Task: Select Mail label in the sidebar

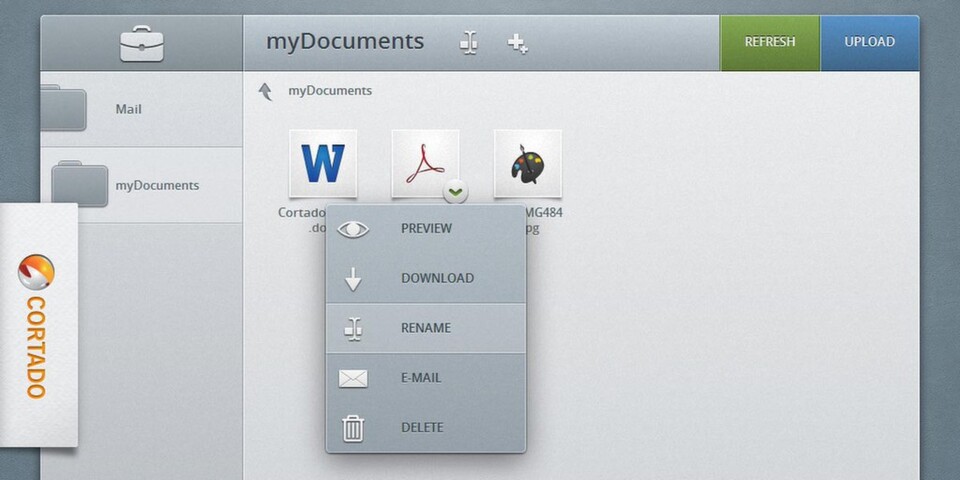Action: click(129, 109)
